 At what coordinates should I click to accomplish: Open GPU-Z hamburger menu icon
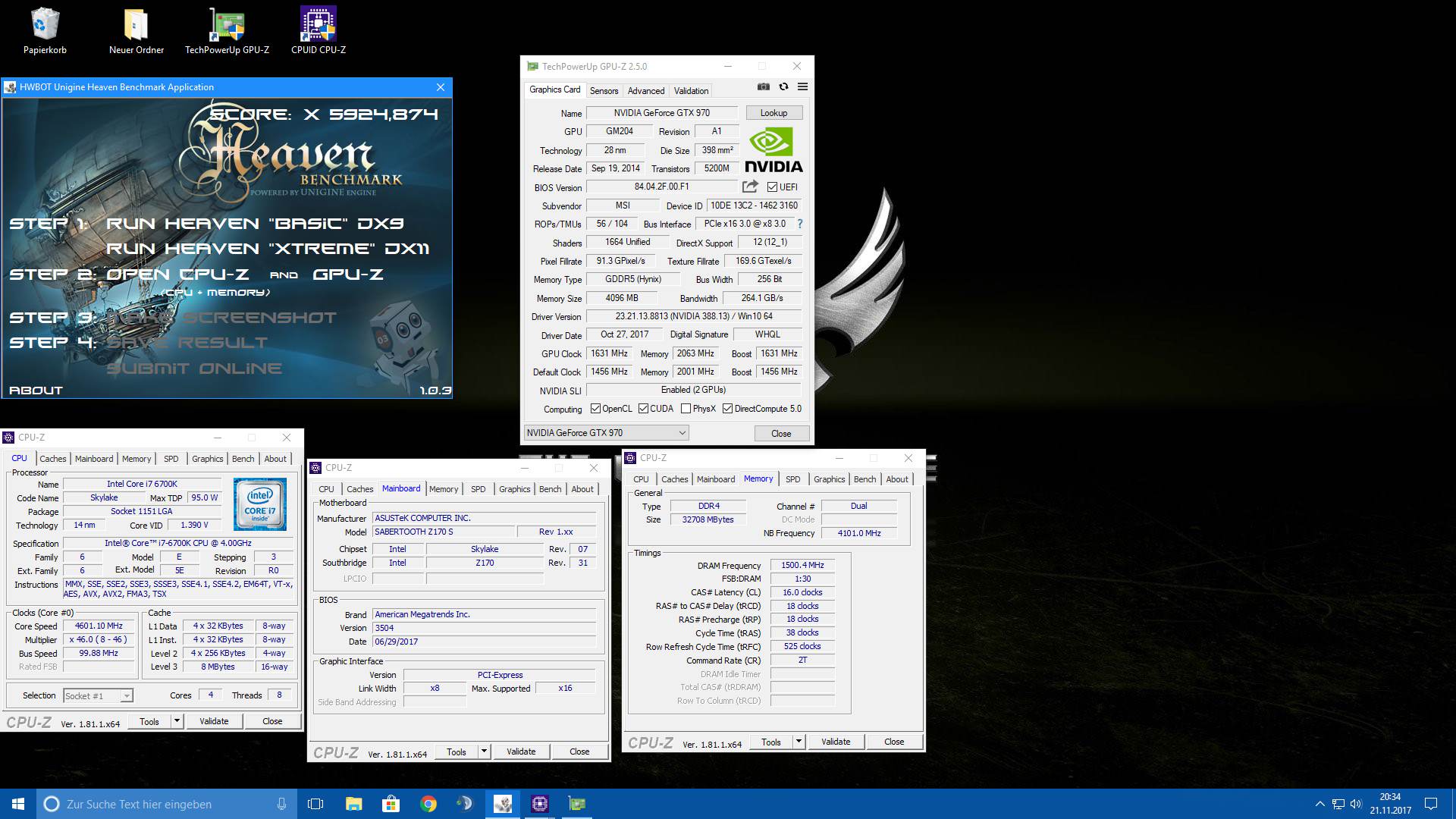(802, 86)
